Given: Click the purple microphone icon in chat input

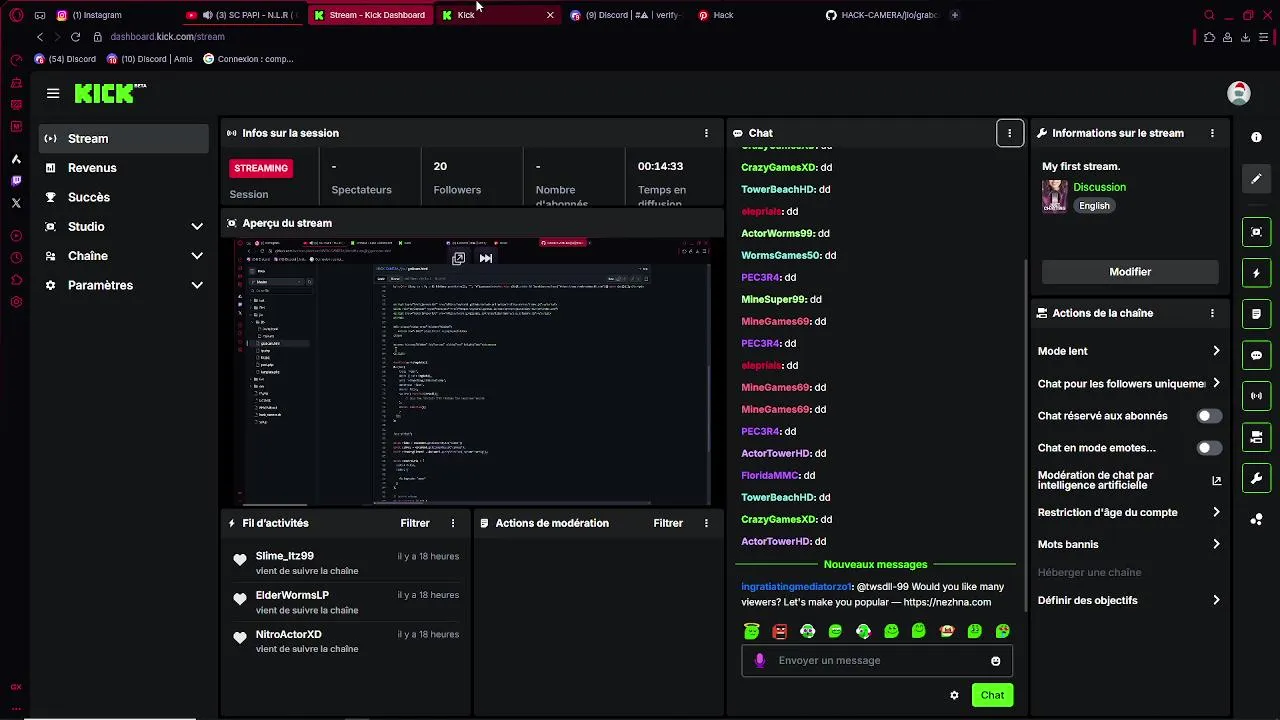Looking at the screenshot, I should pyautogui.click(x=760, y=661).
